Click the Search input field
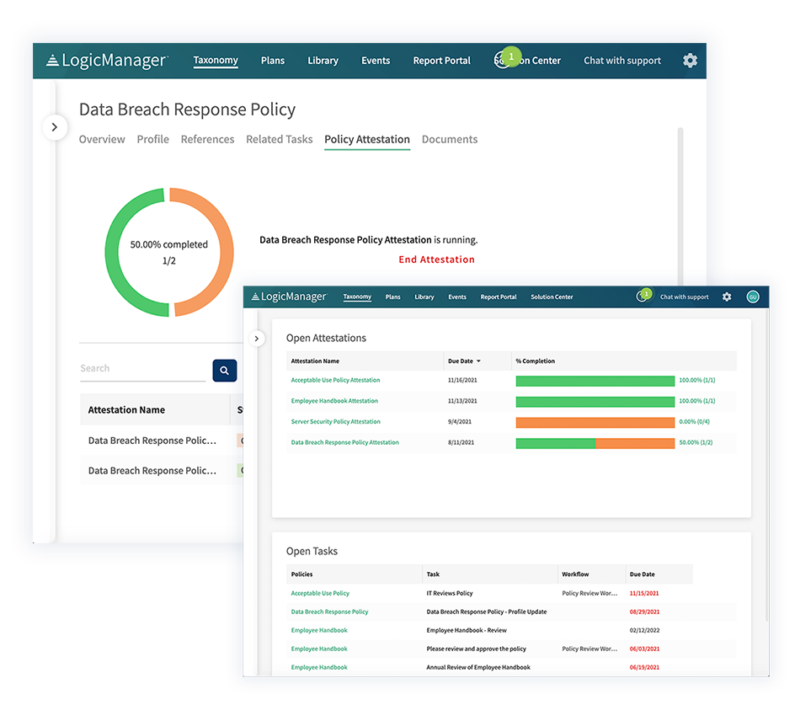800x716 pixels. click(140, 369)
